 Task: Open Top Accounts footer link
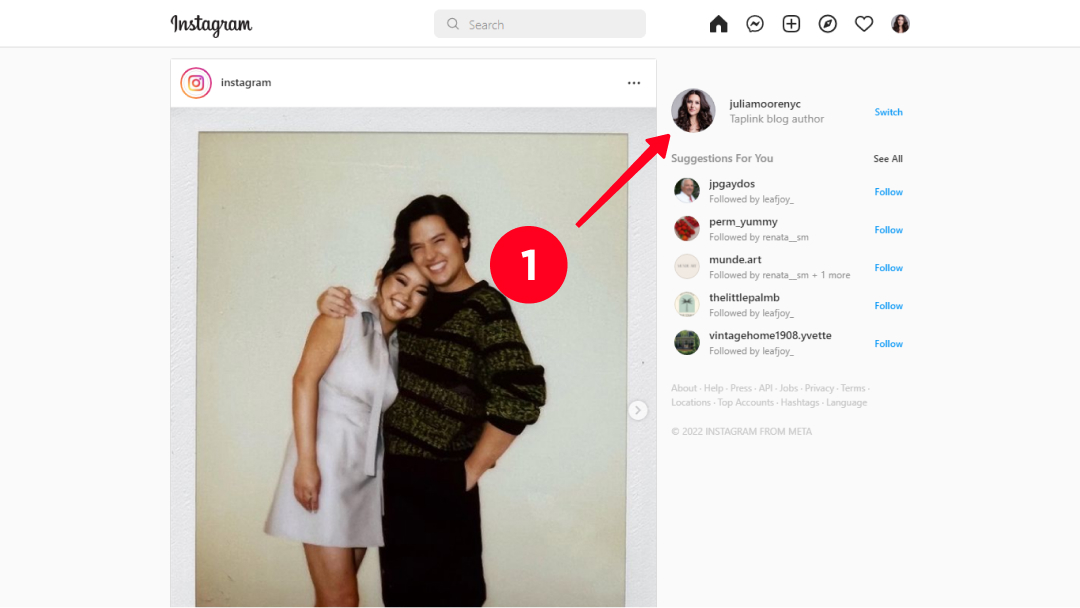coord(746,403)
